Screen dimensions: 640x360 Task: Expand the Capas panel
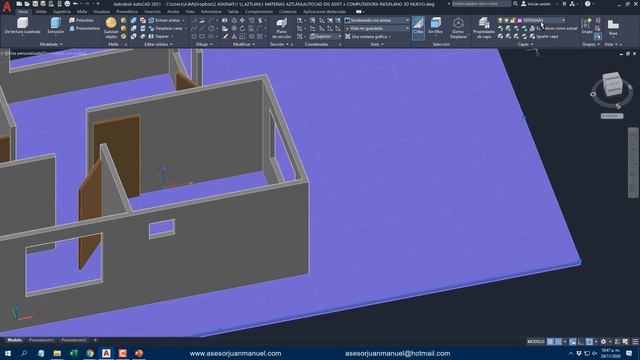[525, 44]
